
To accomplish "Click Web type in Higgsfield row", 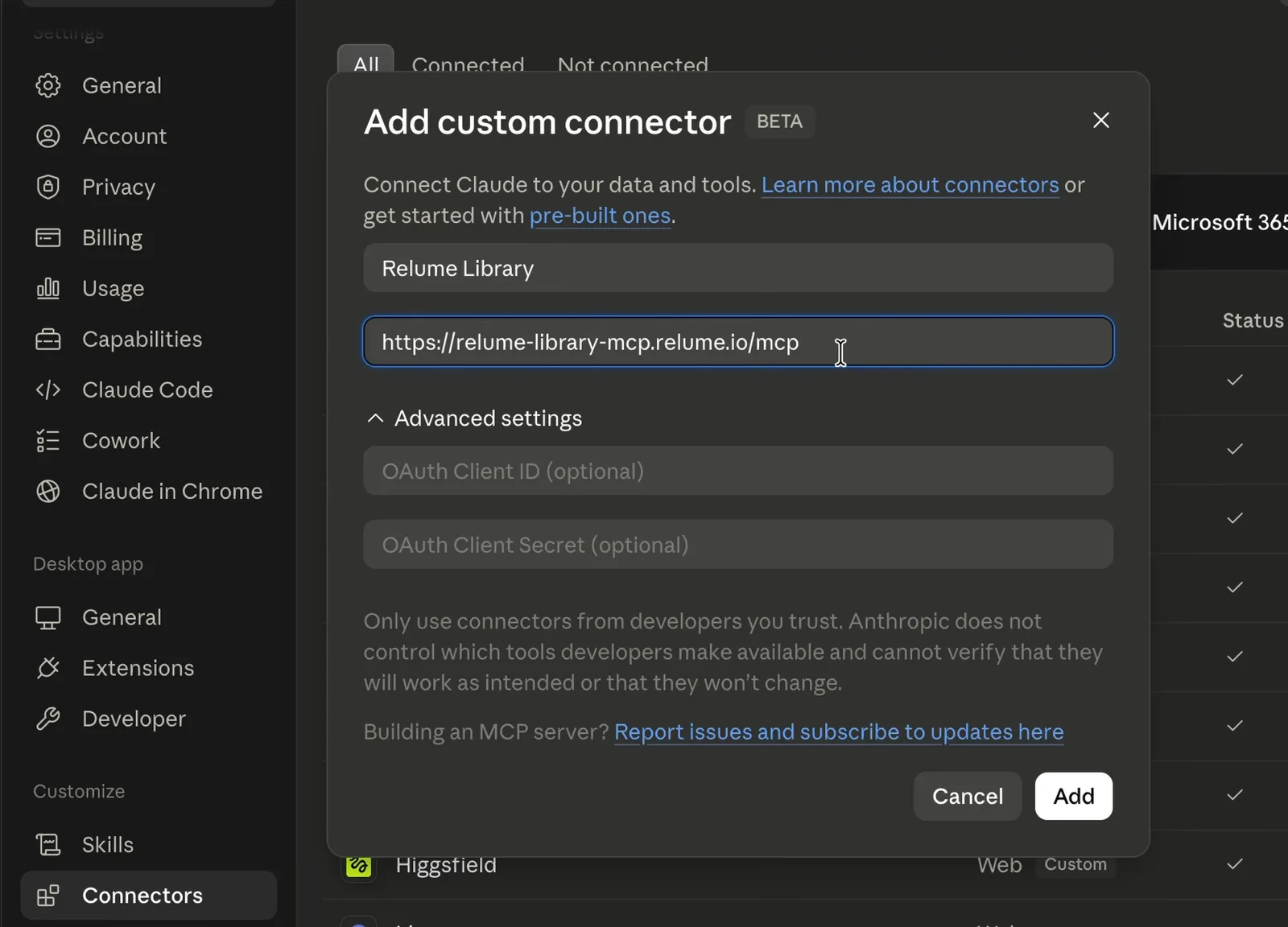I will (1000, 865).
